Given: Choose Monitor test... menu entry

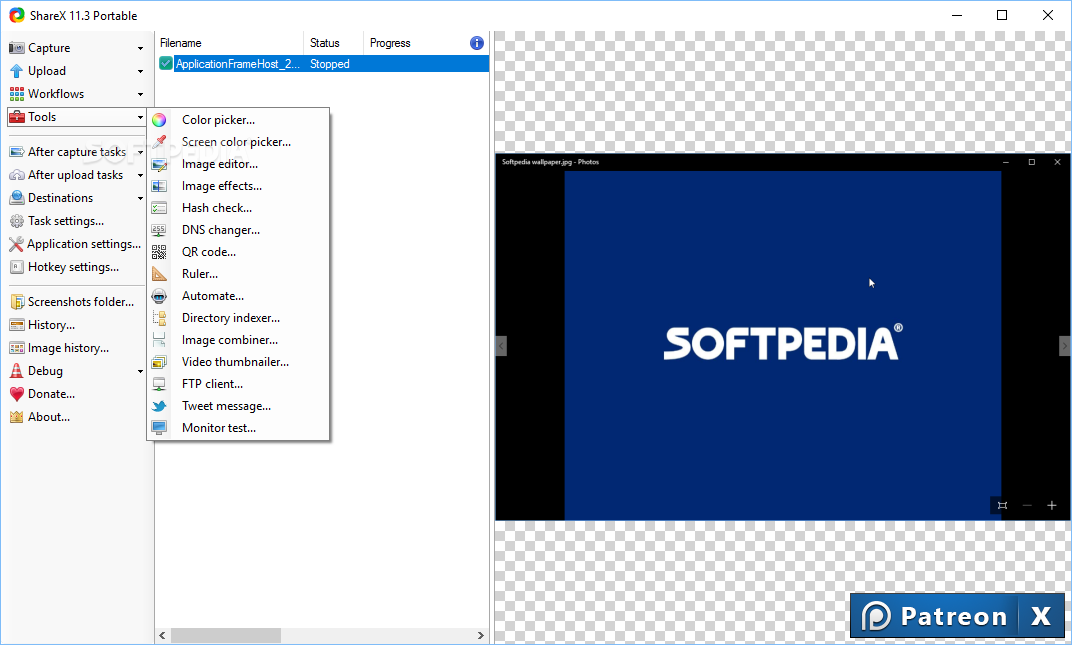Looking at the screenshot, I should point(238,428).
